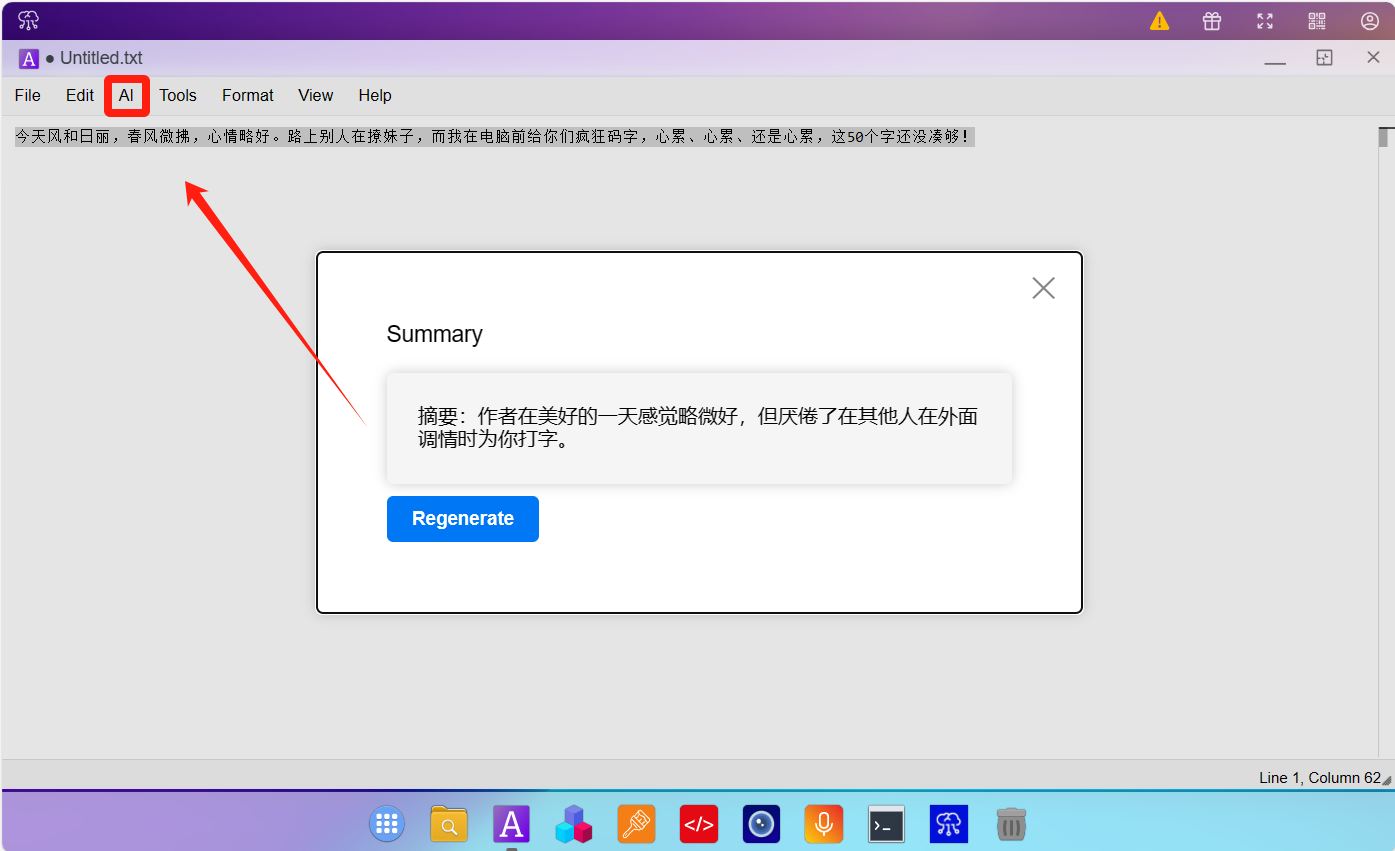
Task: Show the QR code icon
Action: (x=1317, y=21)
